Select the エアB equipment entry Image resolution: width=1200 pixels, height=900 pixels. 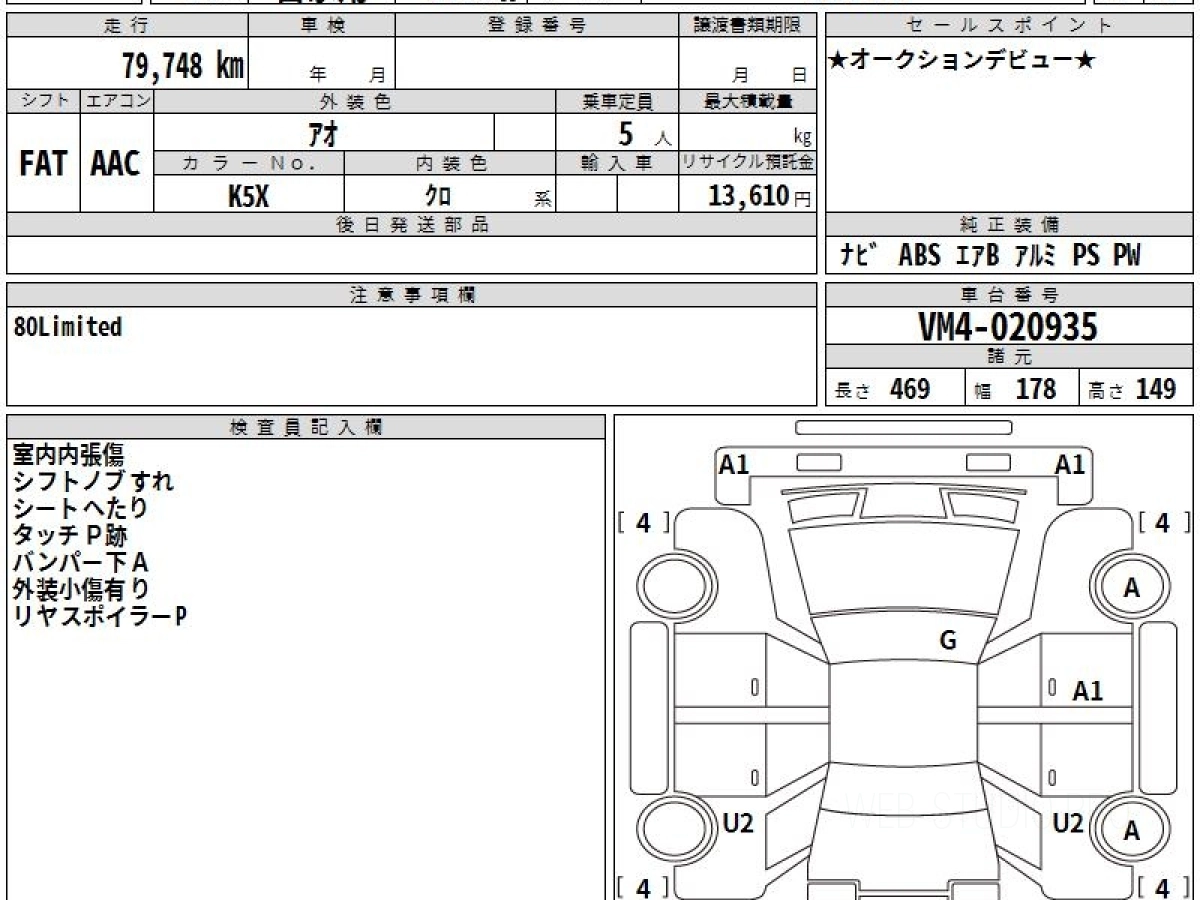click(x=977, y=255)
